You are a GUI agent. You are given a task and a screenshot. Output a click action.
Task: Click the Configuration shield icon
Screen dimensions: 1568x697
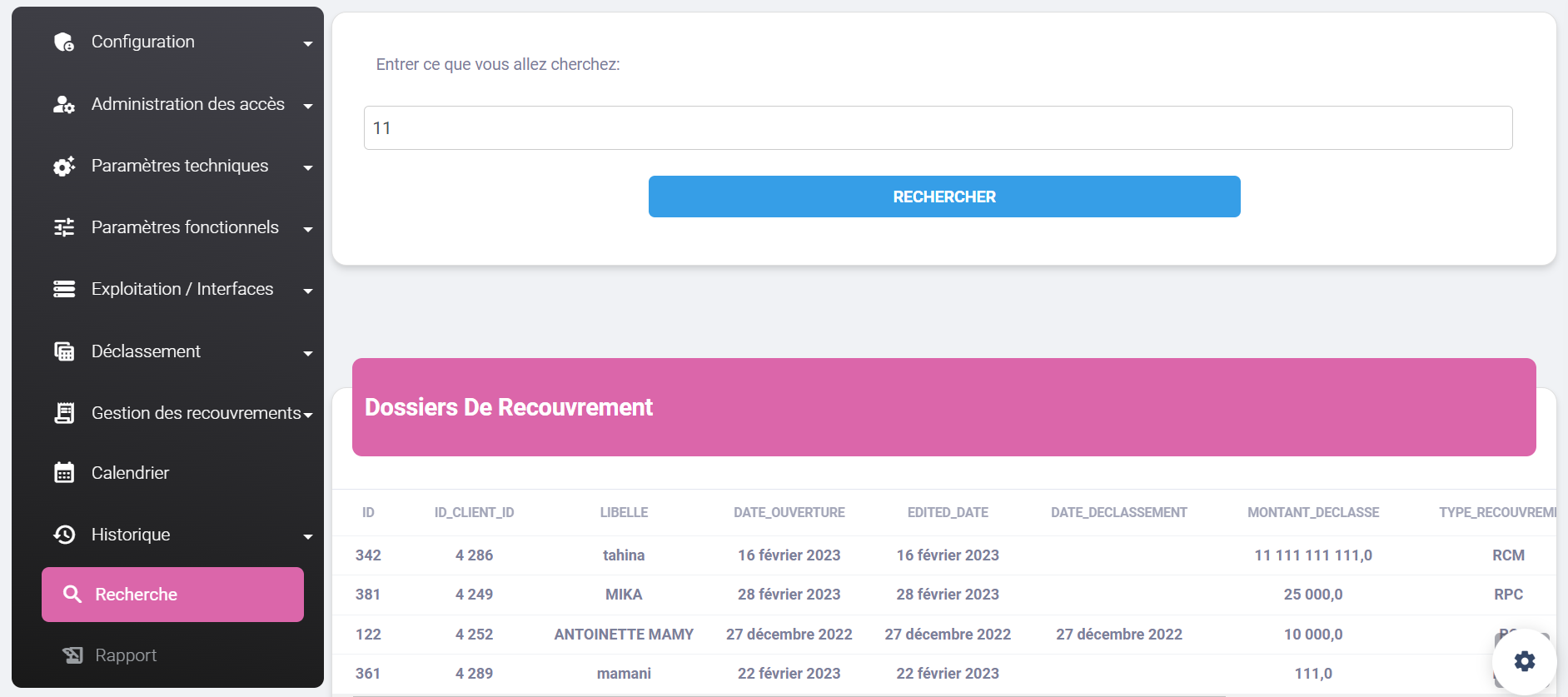click(64, 42)
